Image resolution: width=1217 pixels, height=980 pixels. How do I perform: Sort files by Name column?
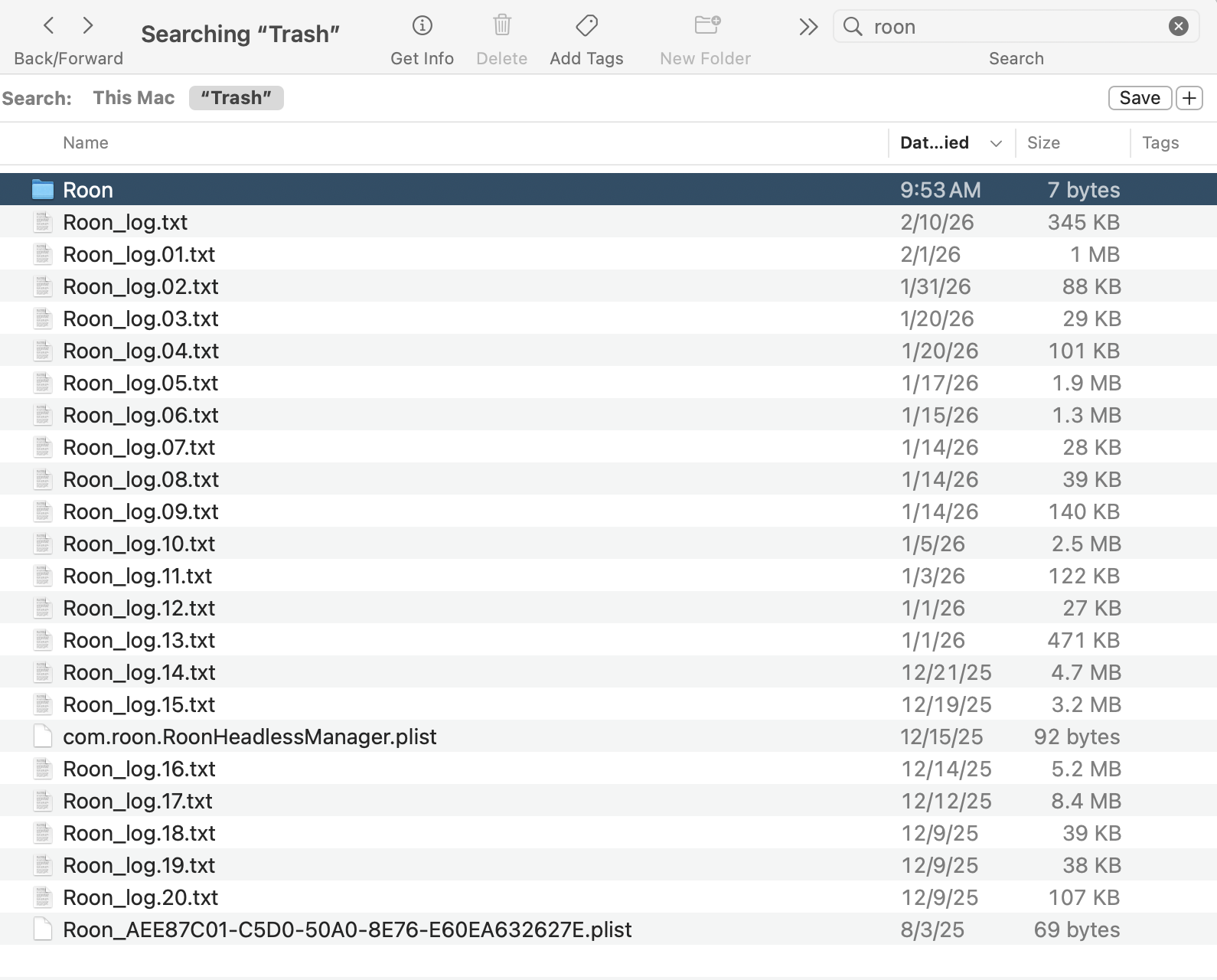click(86, 143)
